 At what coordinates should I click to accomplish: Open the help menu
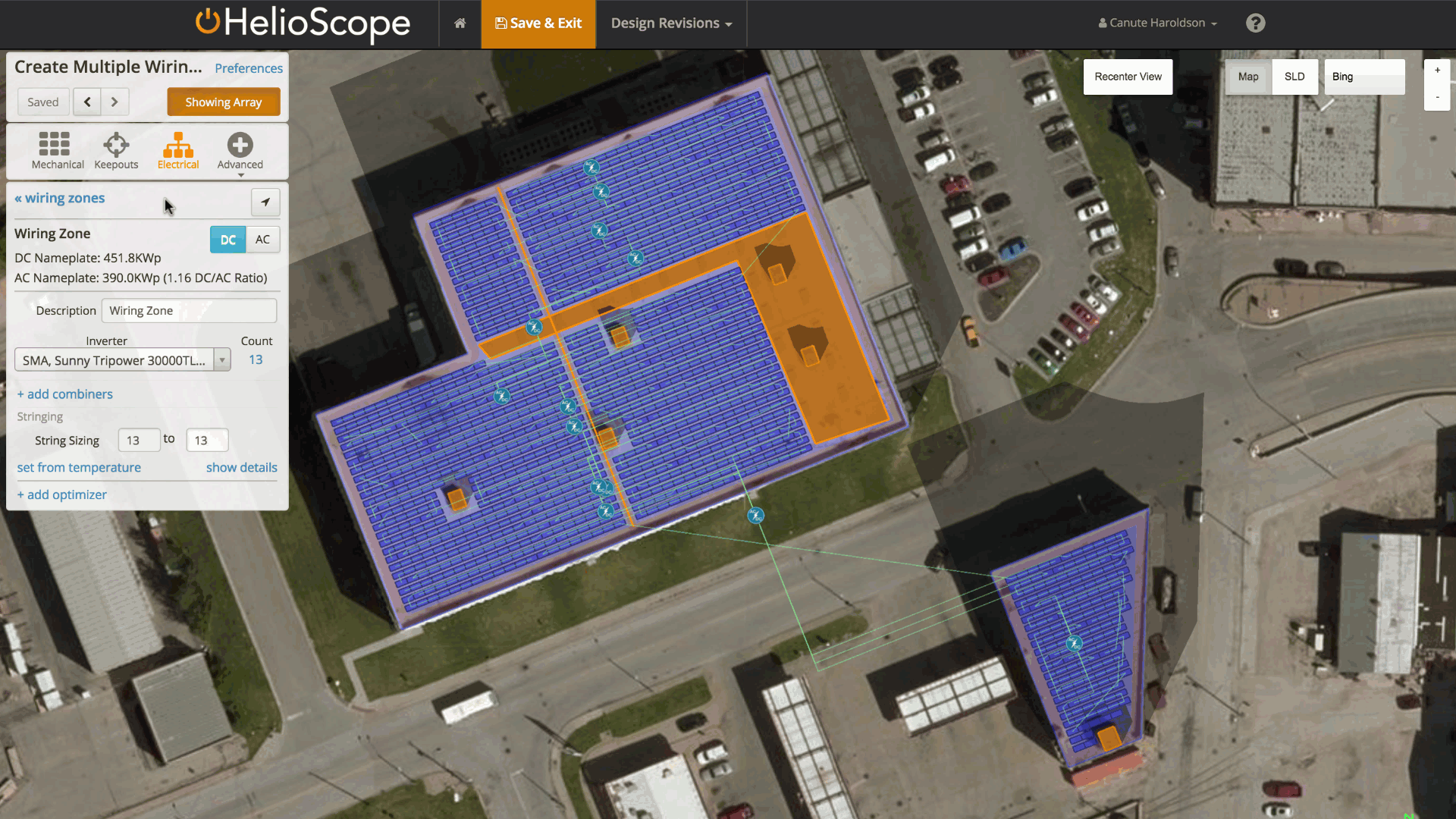point(1255,23)
